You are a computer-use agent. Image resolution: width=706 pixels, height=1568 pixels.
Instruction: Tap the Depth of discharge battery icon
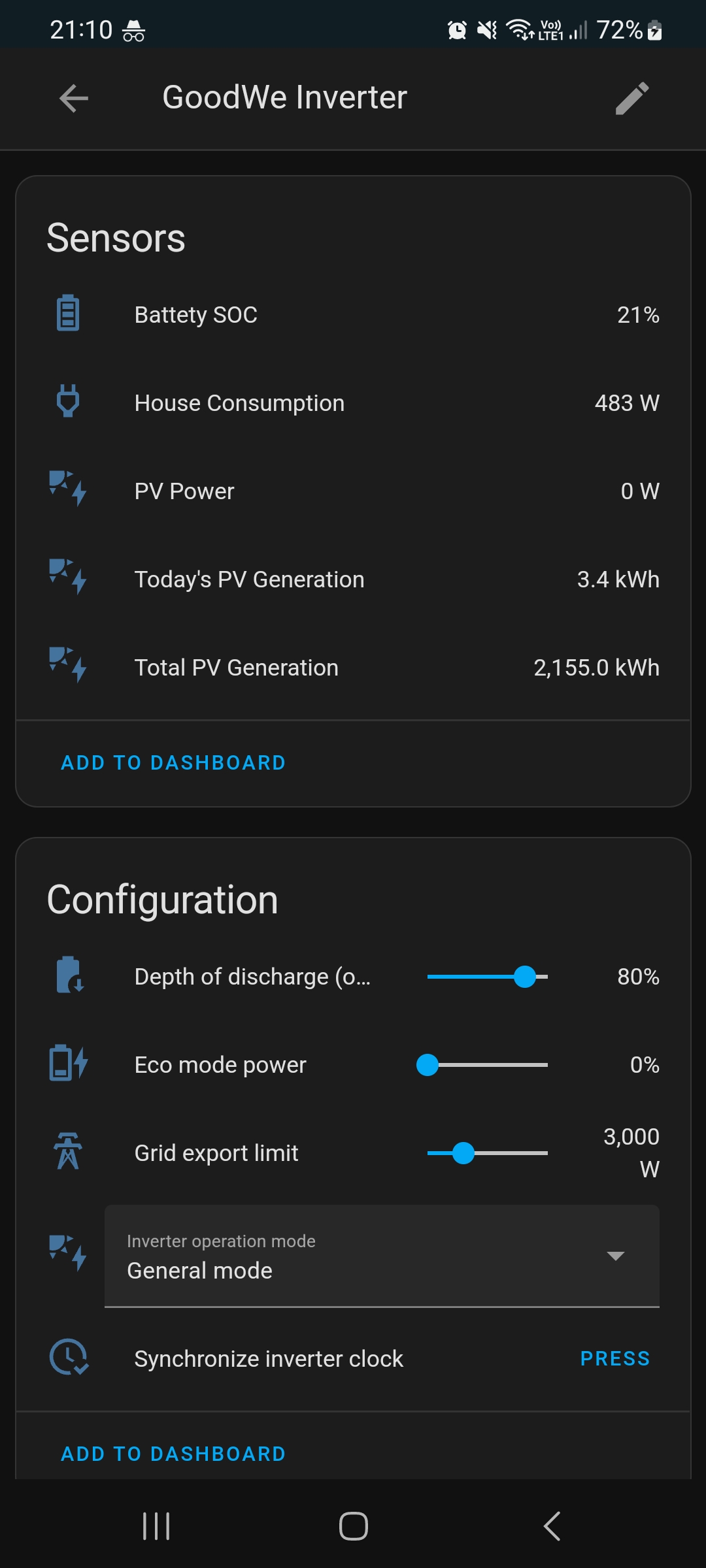(69, 975)
